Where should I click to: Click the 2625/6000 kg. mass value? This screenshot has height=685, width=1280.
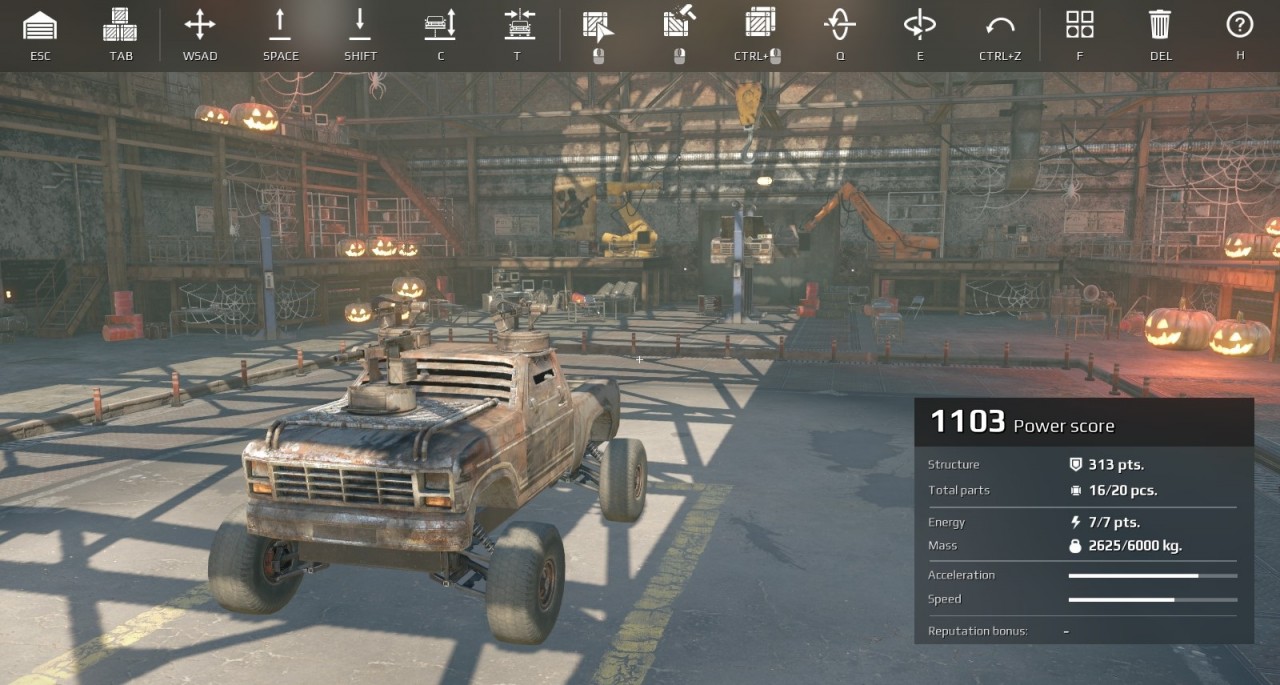[x=1137, y=546]
